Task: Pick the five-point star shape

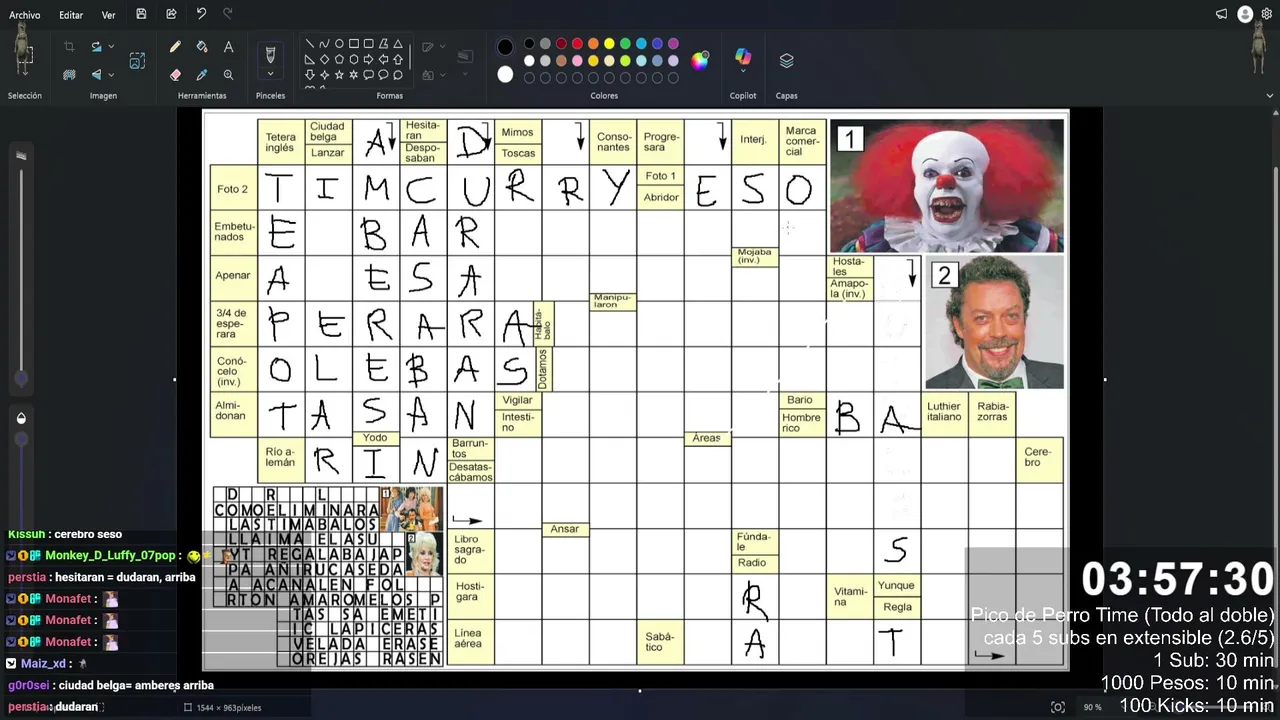Action: point(339,75)
